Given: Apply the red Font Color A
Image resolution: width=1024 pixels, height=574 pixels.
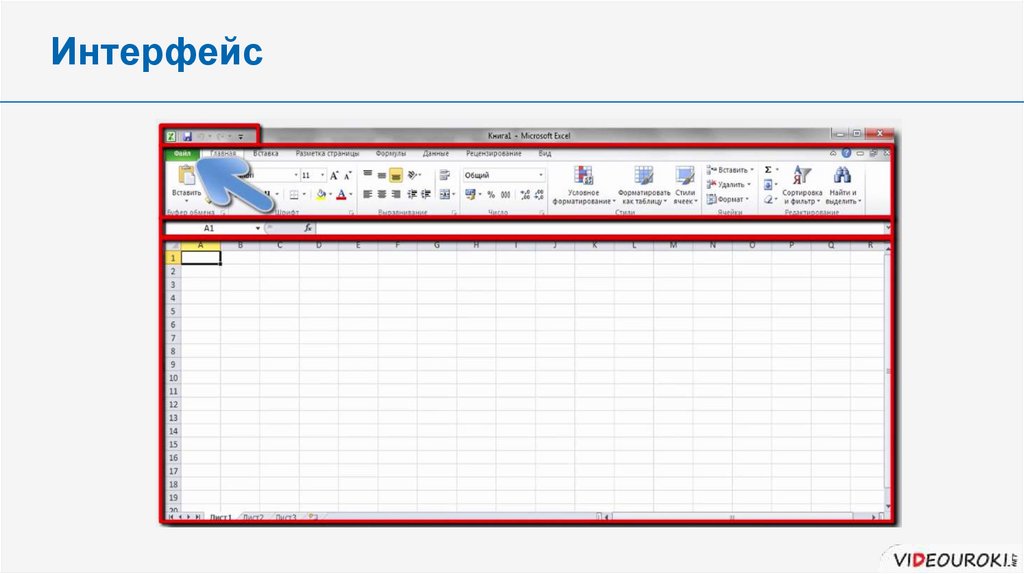Looking at the screenshot, I should (x=341, y=195).
